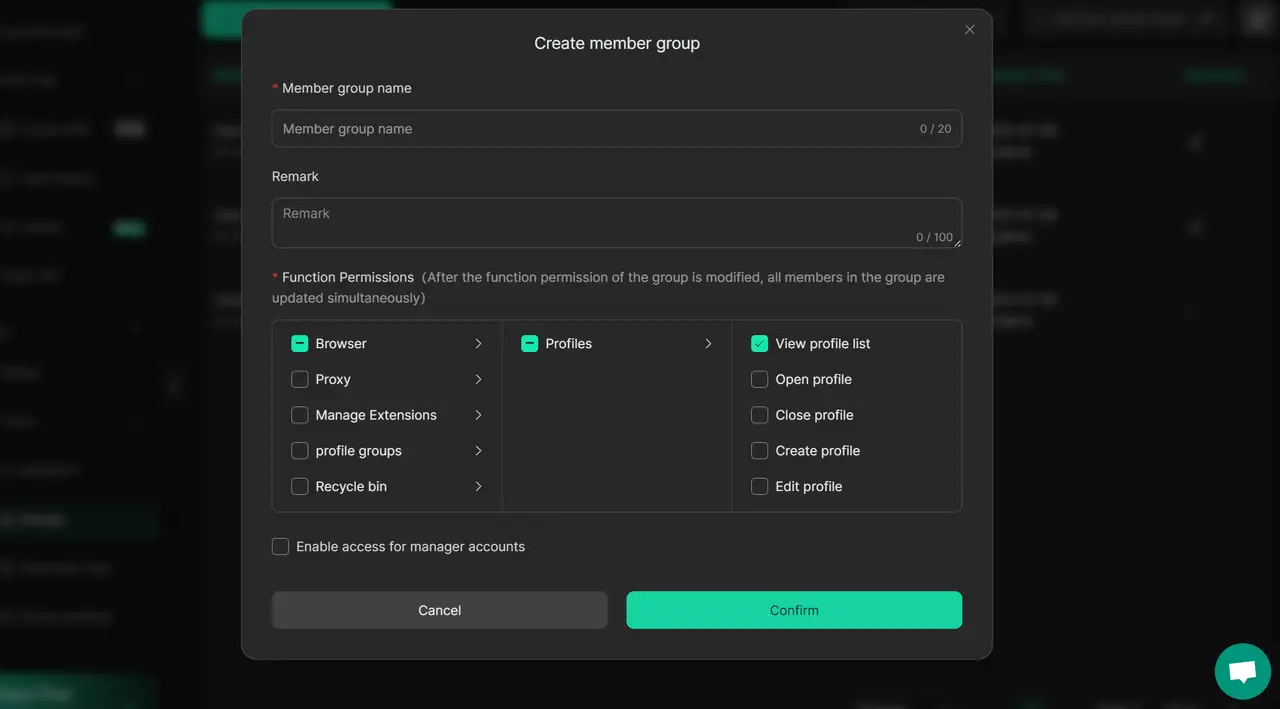Expand the Recycle bin chevron
1280x709 pixels.
click(x=478, y=487)
